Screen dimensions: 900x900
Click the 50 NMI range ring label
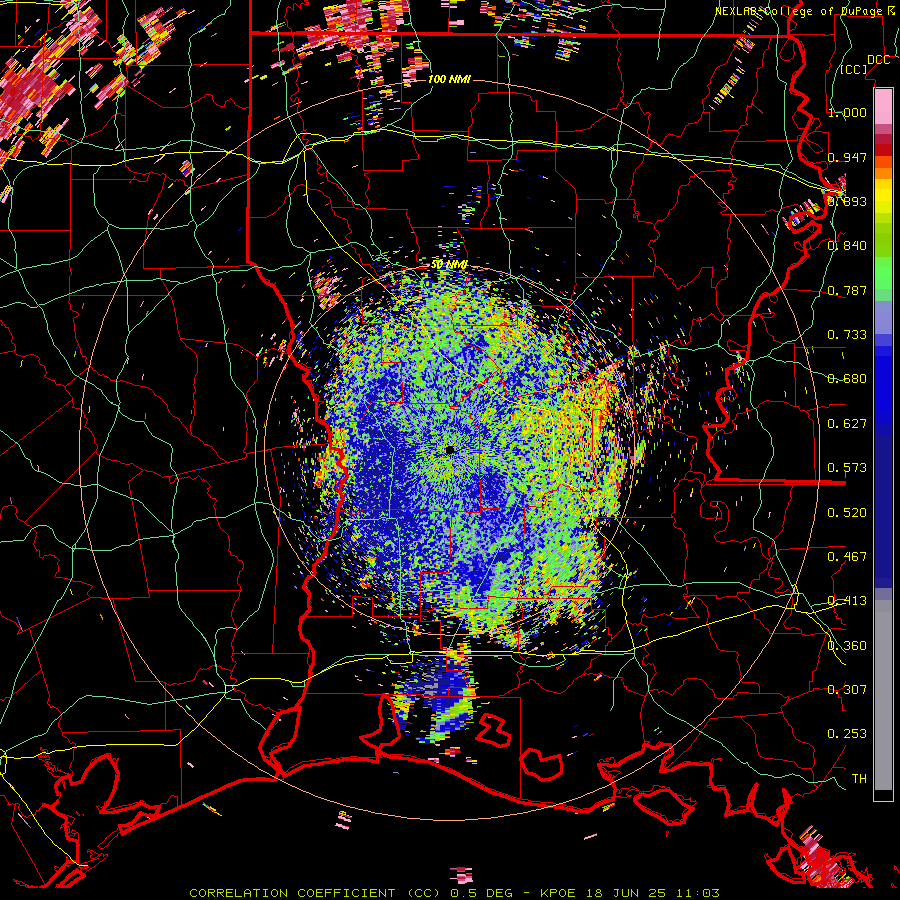coord(449,265)
